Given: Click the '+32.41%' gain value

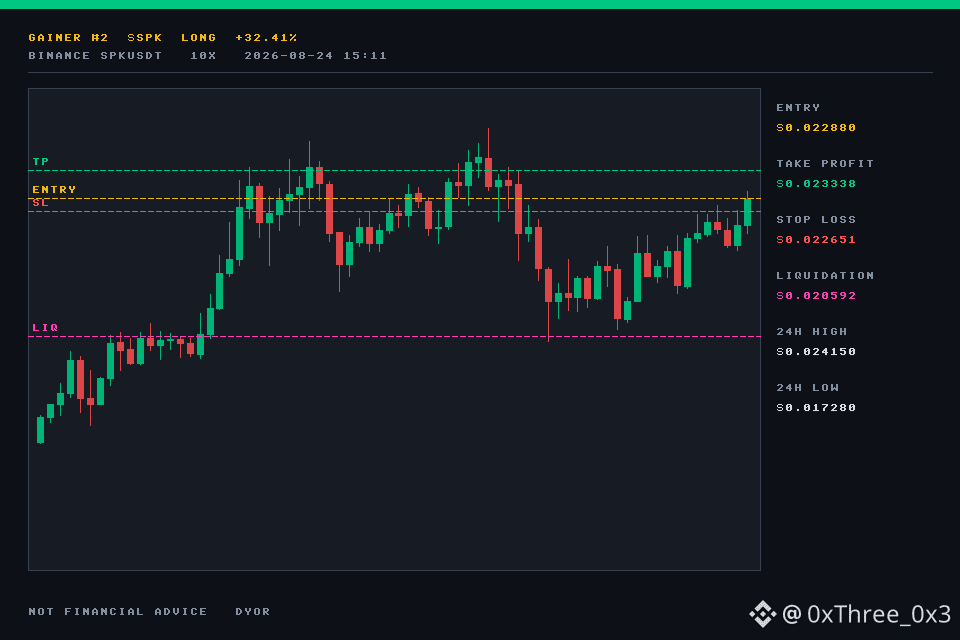Looking at the screenshot, I should coord(266,37).
